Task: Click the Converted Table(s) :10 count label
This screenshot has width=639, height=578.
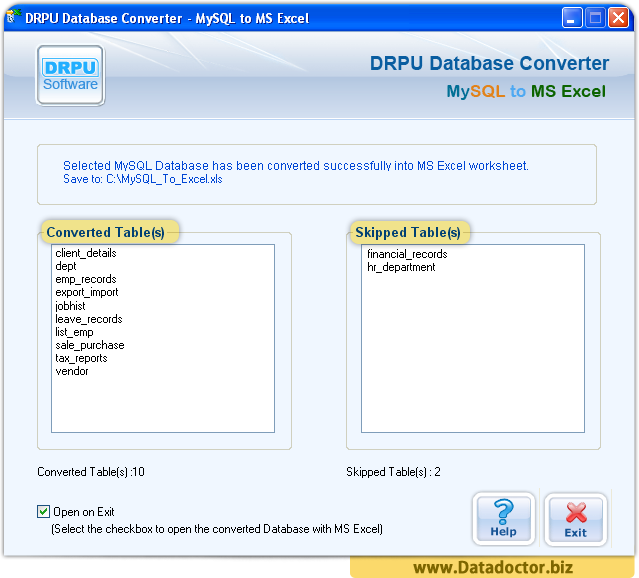Action: (x=91, y=472)
